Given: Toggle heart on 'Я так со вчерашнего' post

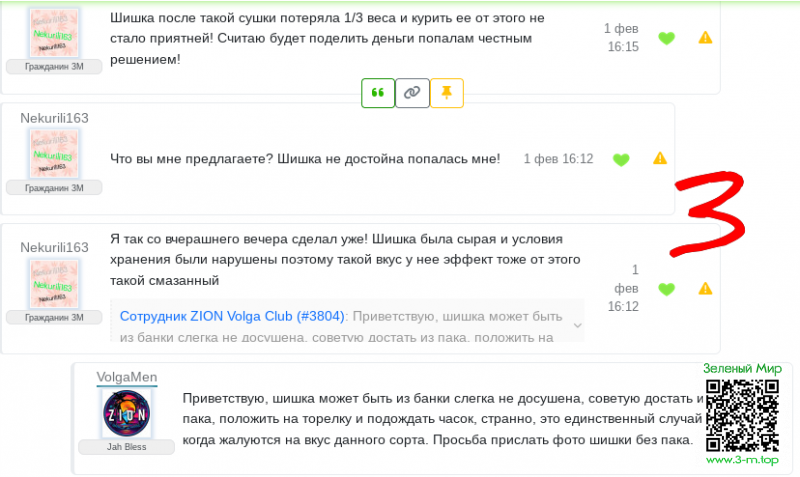Looking at the screenshot, I should coord(666,289).
